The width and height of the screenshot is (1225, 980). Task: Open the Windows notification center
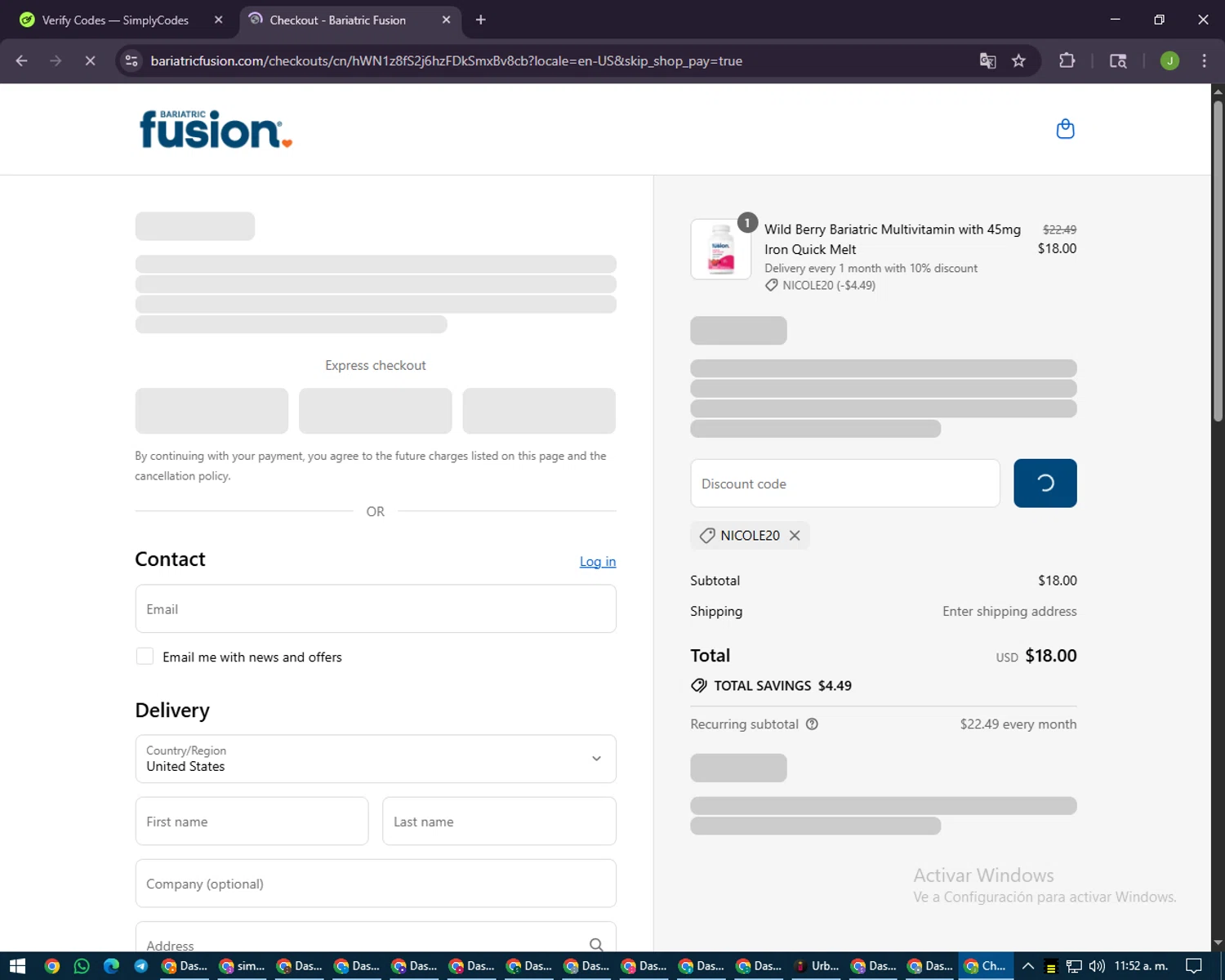(x=1194, y=966)
